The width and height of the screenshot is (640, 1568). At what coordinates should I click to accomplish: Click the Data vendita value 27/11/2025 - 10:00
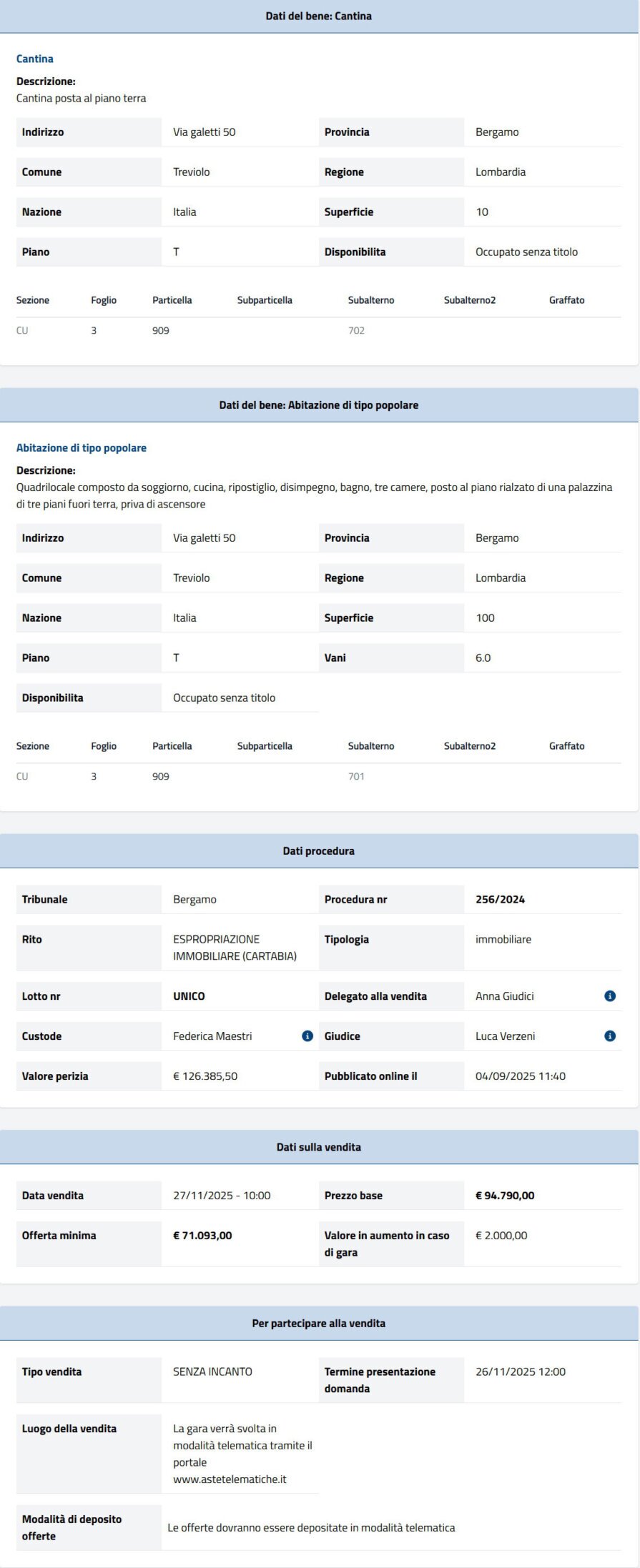click(x=222, y=1195)
